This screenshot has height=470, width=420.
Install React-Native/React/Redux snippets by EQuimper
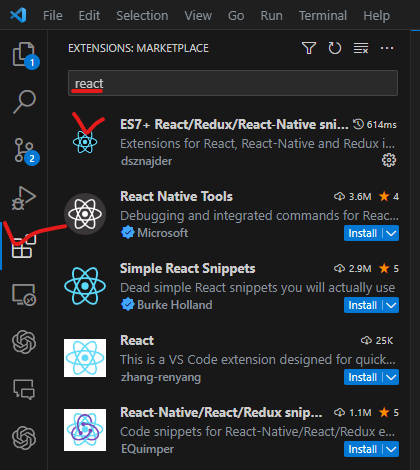coord(362,449)
